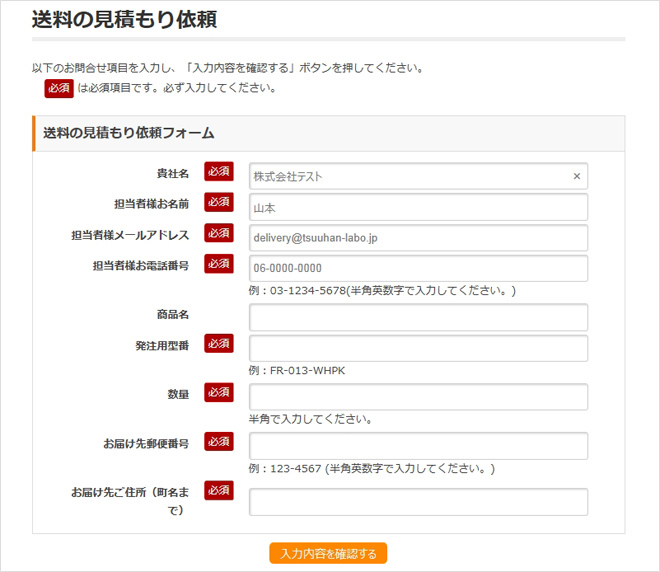660x572 pixels.
Task: Clear the 貴社名 field with the × icon
Action: coord(576,176)
